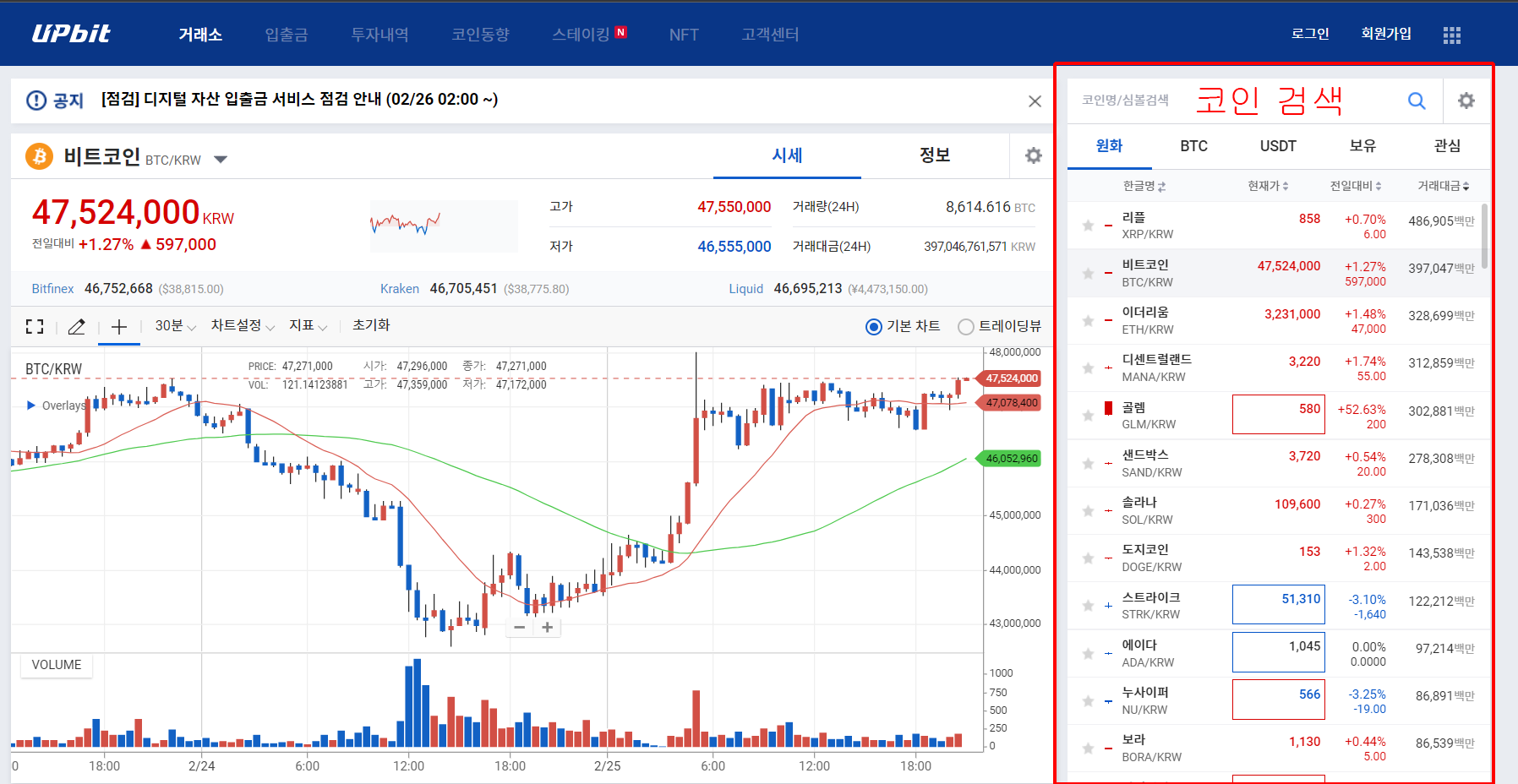1518x784 pixels.
Task: Click 로그인 link
Action: point(1310,34)
